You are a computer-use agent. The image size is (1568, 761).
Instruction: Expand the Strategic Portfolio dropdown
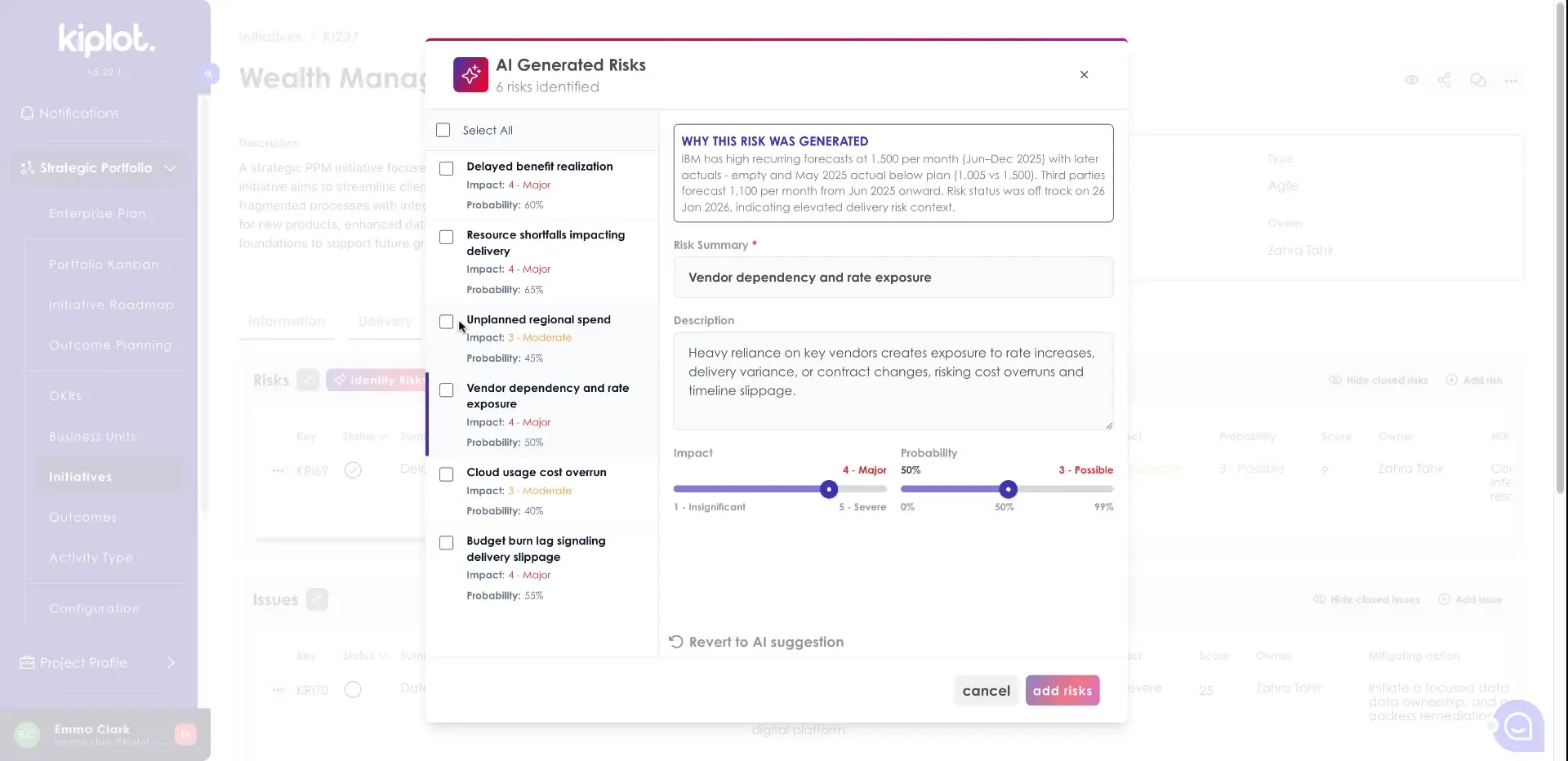[170, 168]
